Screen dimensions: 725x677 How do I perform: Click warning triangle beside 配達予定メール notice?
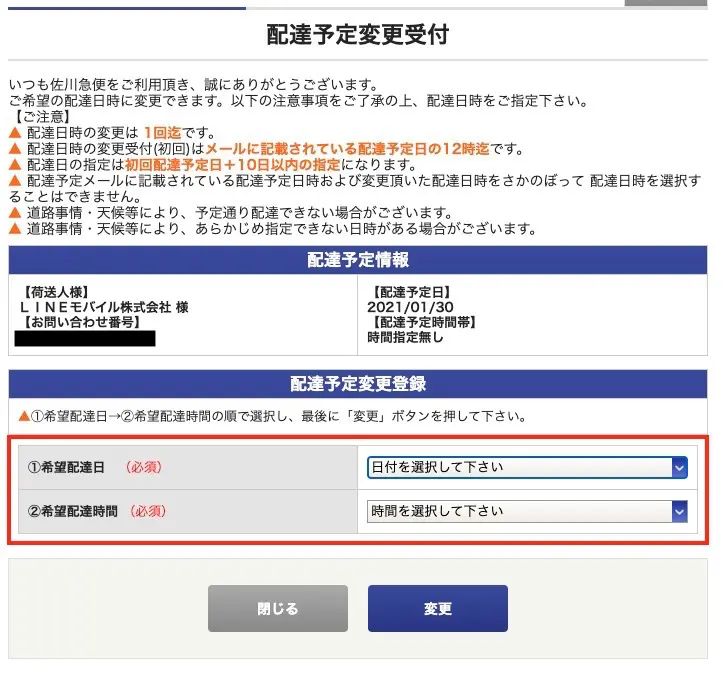[x=14, y=181]
